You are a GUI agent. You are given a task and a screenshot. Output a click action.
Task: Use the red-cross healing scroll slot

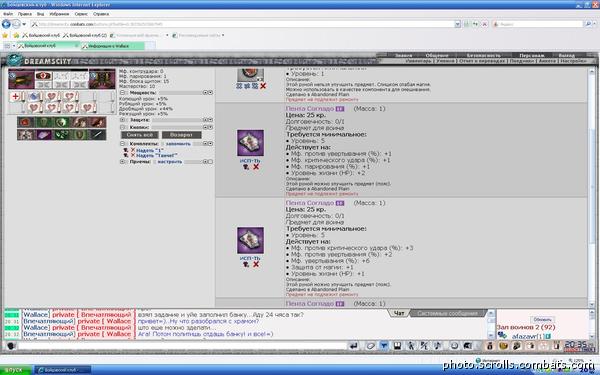pos(15,96)
